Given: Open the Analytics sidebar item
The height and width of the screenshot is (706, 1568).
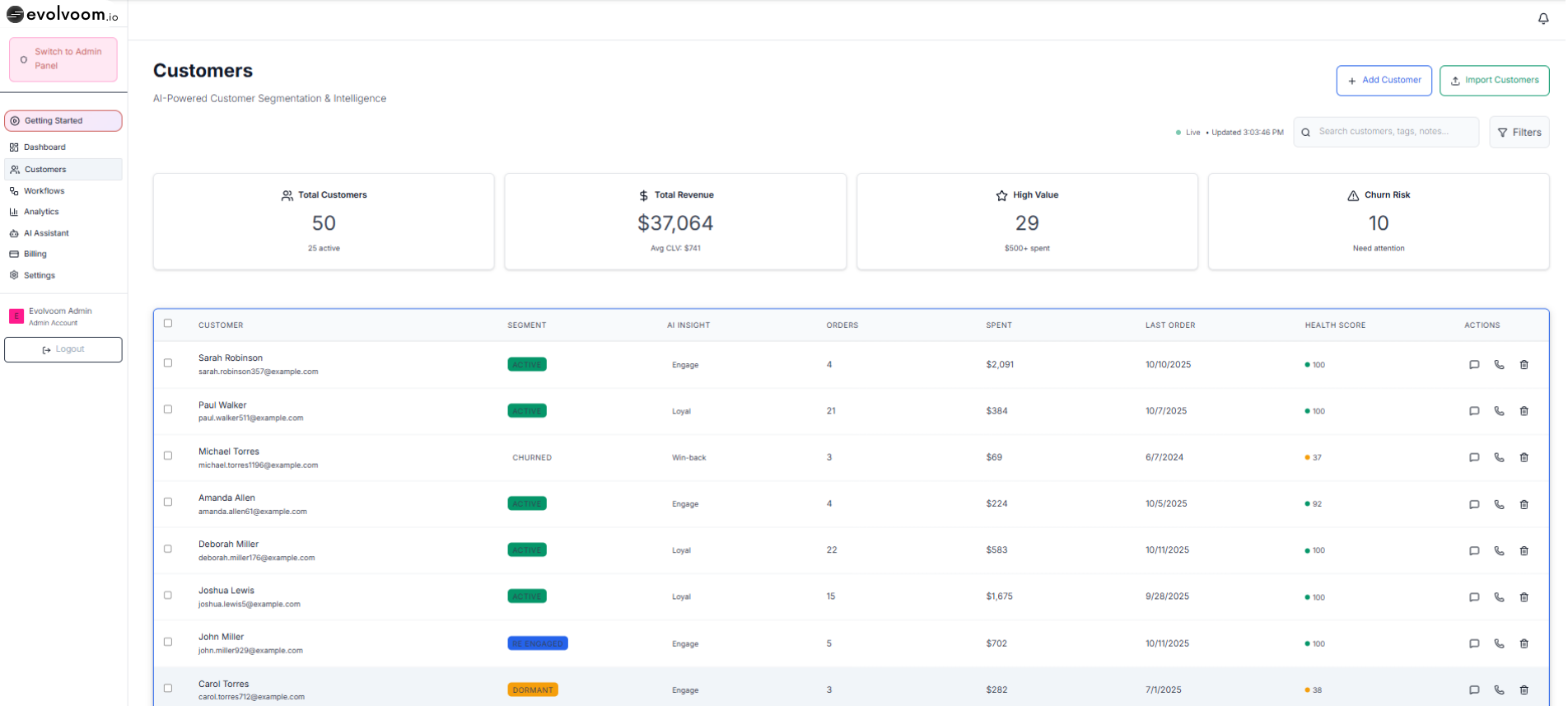Looking at the screenshot, I should [41, 212].
